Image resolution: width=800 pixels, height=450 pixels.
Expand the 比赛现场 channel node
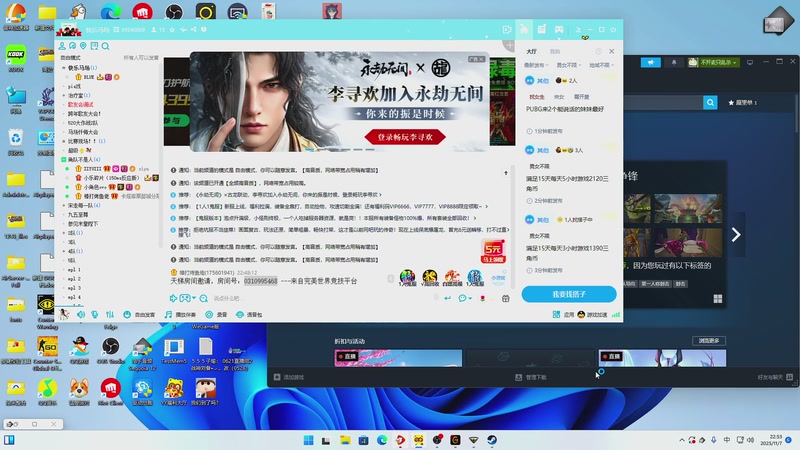[x=64, y=141]
